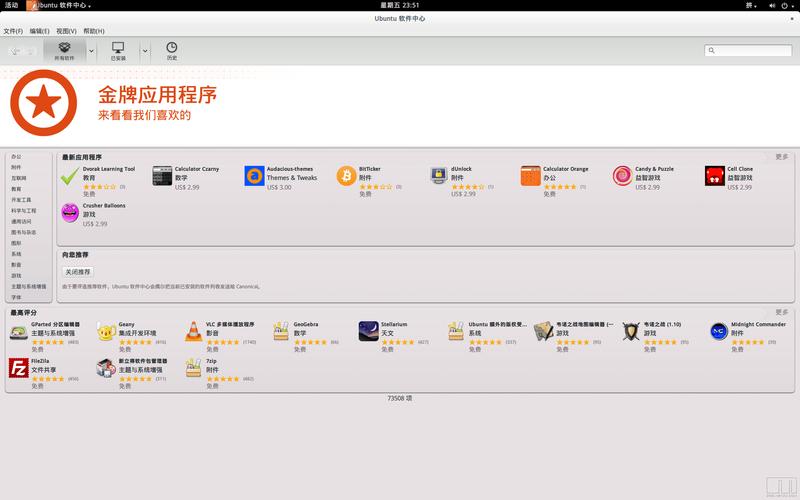
Task: Open the GParted partition editor icon
Action: coord(19,332)
